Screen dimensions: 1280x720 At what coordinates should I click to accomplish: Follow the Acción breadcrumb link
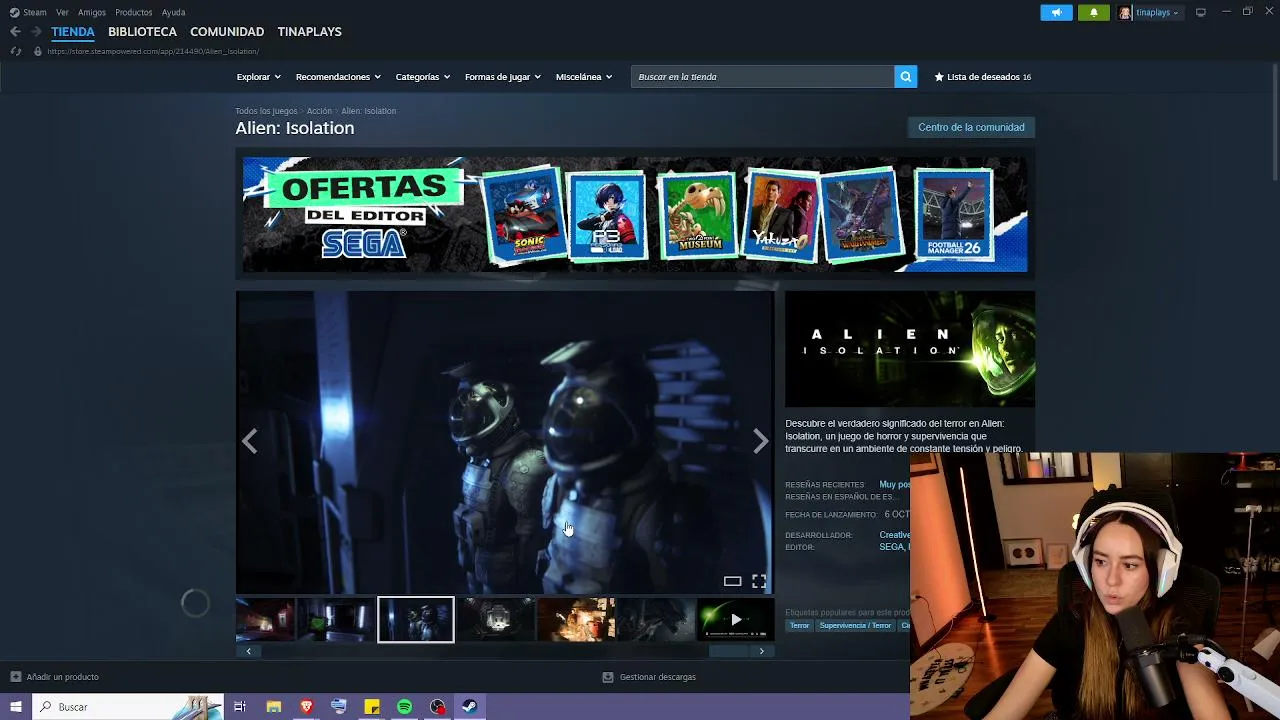[x=319, y=111]
